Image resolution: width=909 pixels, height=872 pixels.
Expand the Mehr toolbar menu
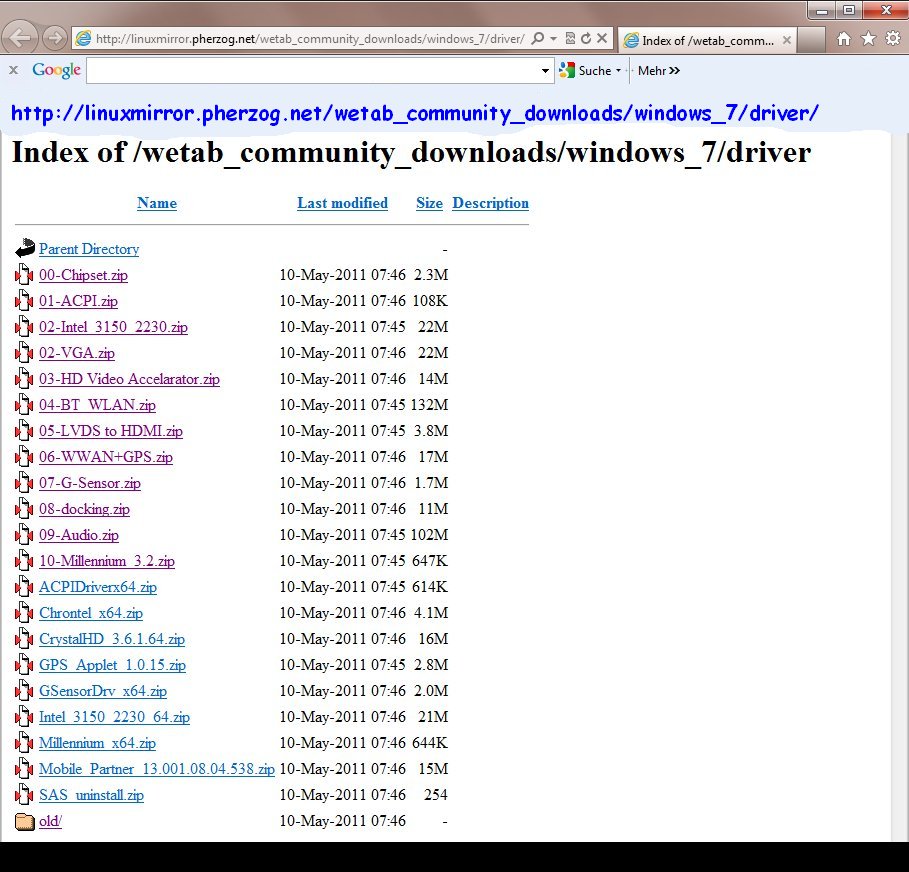[659, 71]
